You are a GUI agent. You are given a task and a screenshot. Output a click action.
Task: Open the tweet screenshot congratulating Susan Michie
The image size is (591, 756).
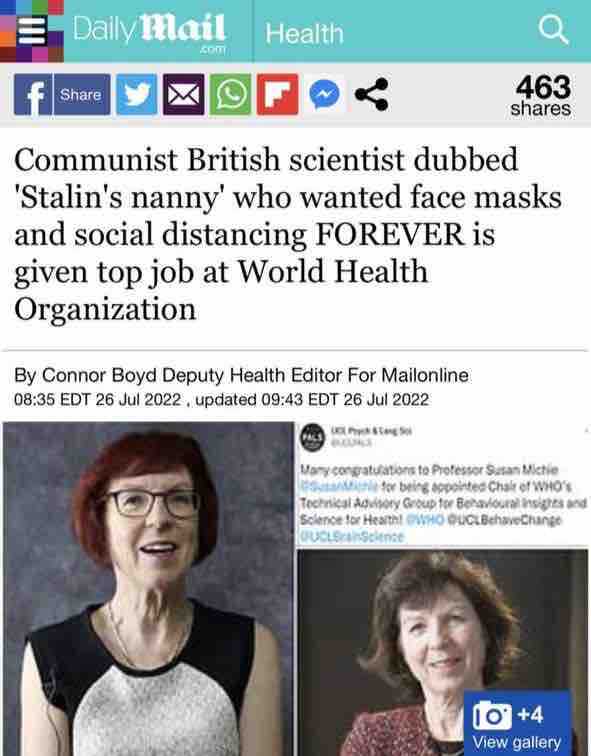coord(443,484)
